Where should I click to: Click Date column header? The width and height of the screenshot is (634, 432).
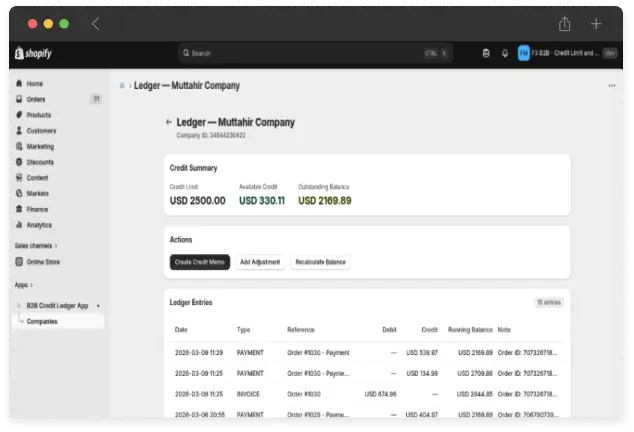[181, 330]
